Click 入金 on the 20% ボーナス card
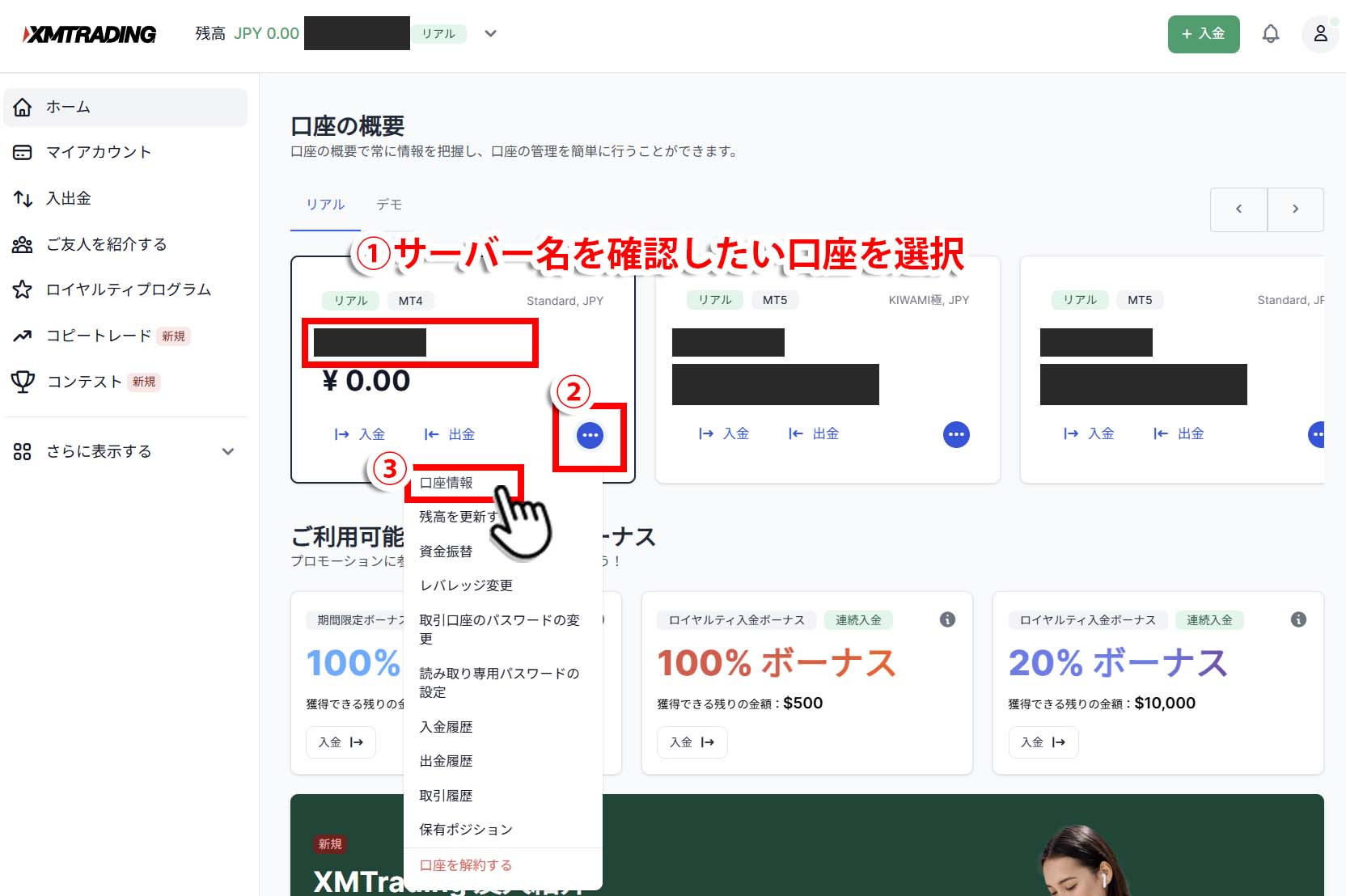The width and height of the screenshot is (1346, 896). (1043, 742)
